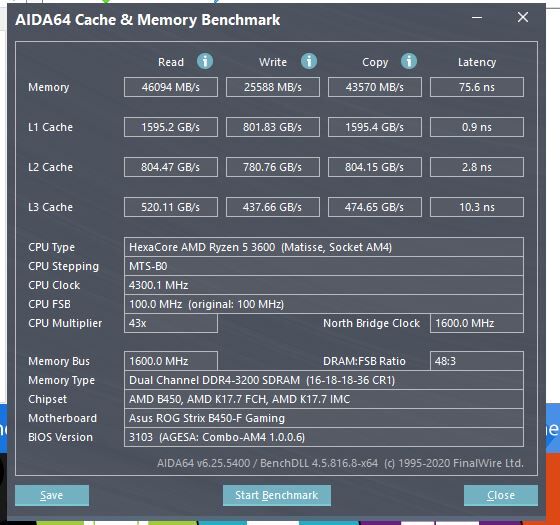Click the CPU Clock field 4300.1 MHz
Screen dimensions: 560x525
point(324,285)
